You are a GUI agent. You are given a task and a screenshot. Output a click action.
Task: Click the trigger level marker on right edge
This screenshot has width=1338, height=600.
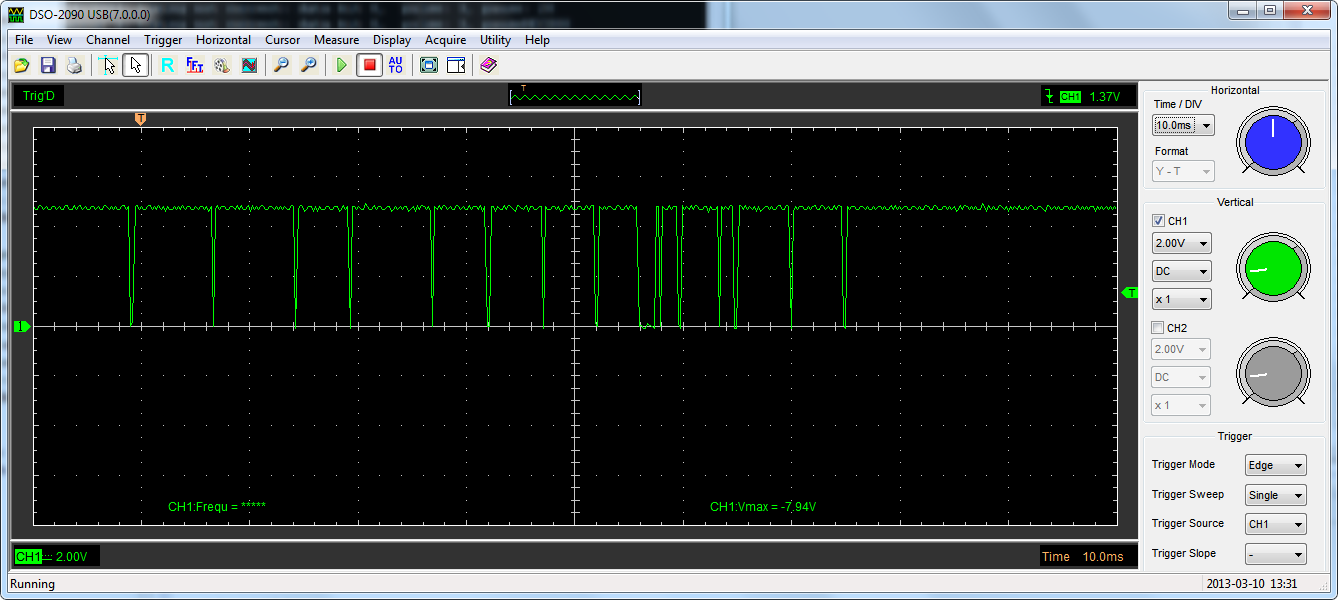(x=1131, y=292)
